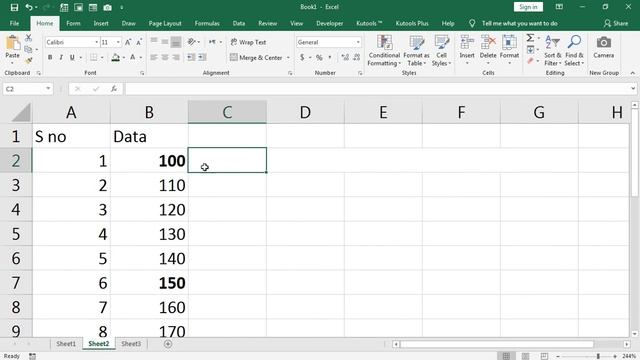Open the File tab
Screen dimensions: 640x360
[x=14, y=23]
